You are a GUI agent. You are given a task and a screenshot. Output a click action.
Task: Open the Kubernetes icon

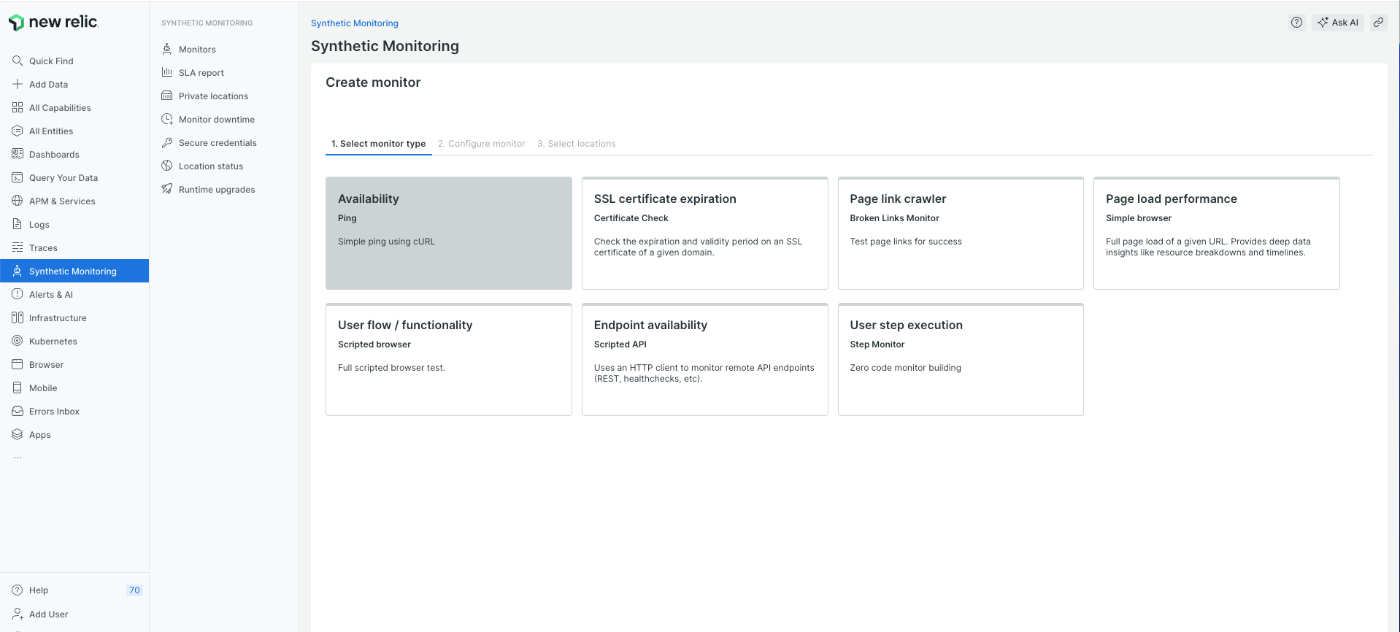(x=17, y=341)
